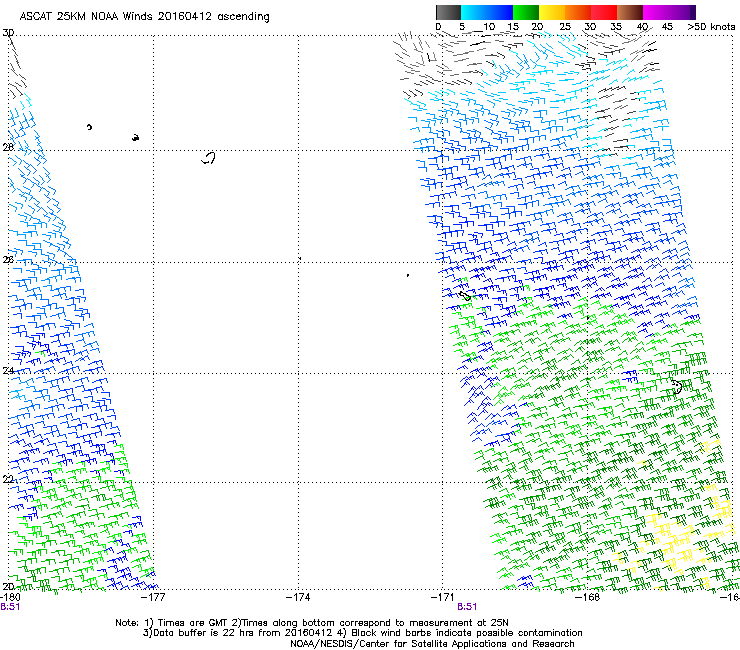
Task: Click the longitude axis label '-177'
Action: coord(153,597)
